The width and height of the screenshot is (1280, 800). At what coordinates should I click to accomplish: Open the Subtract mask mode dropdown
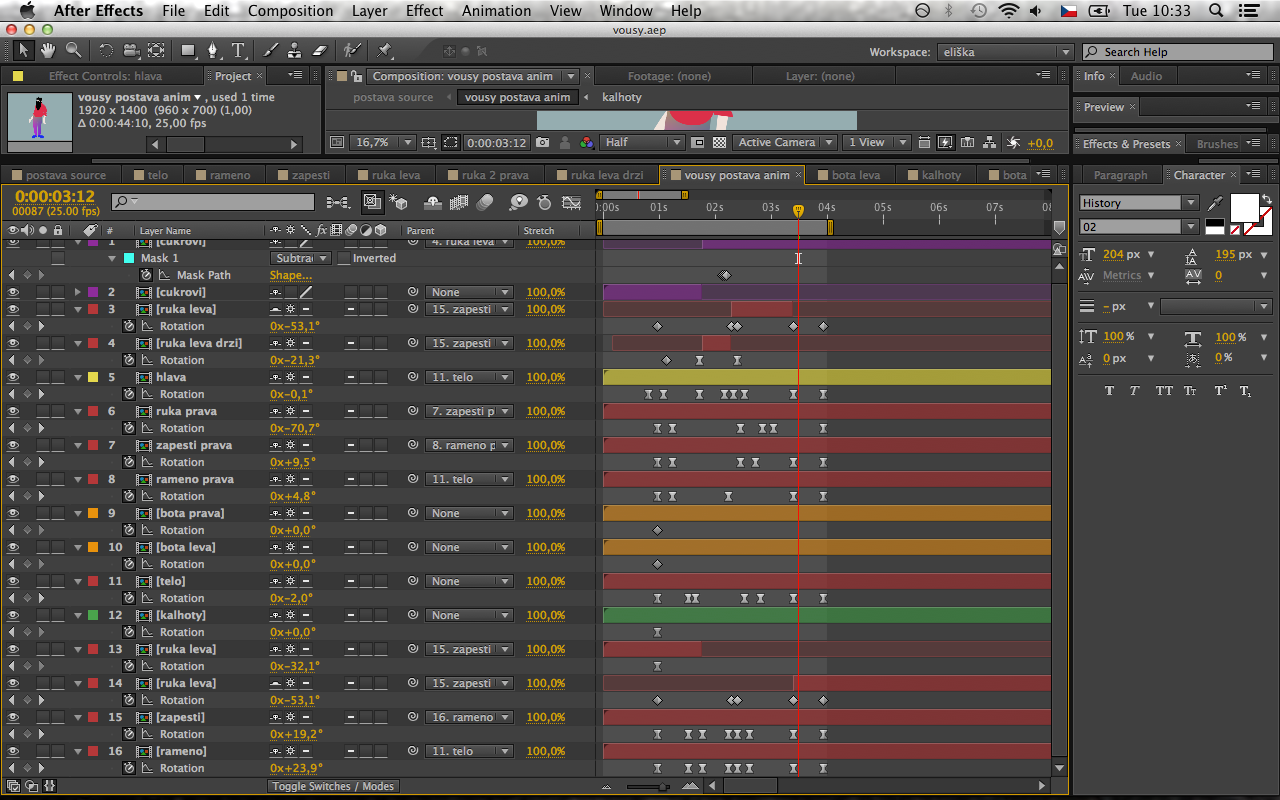tap(300, 258)
